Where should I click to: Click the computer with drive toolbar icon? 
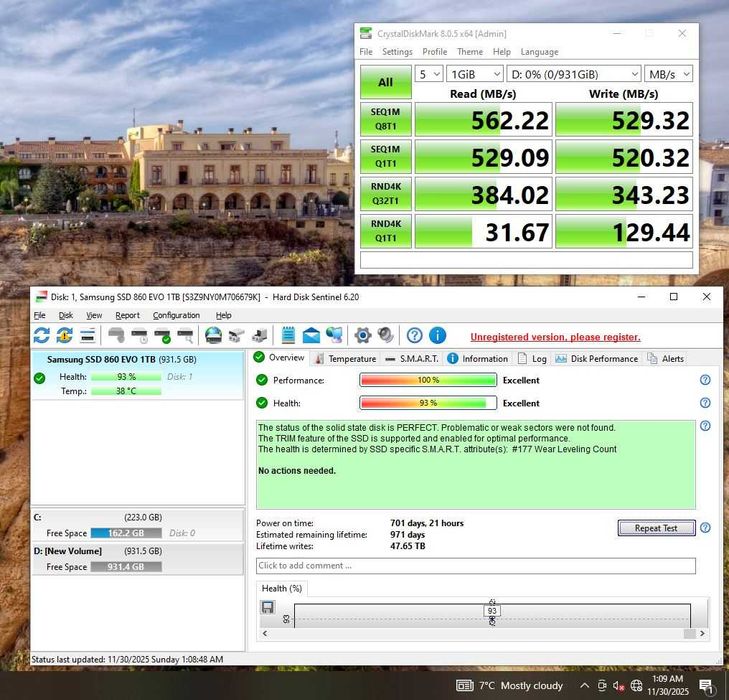point(259,335)
